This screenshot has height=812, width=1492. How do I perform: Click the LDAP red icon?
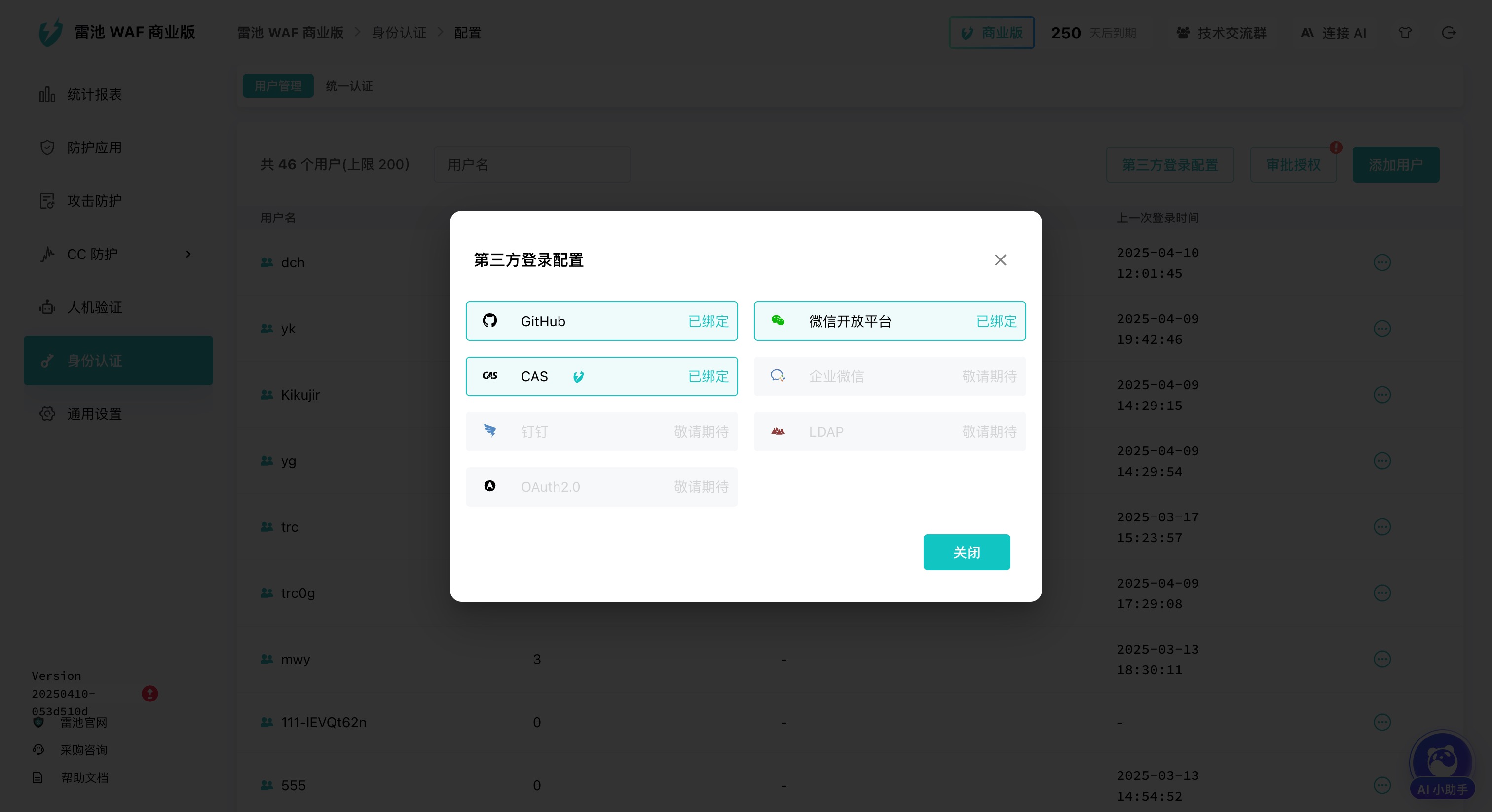(778, 431)
